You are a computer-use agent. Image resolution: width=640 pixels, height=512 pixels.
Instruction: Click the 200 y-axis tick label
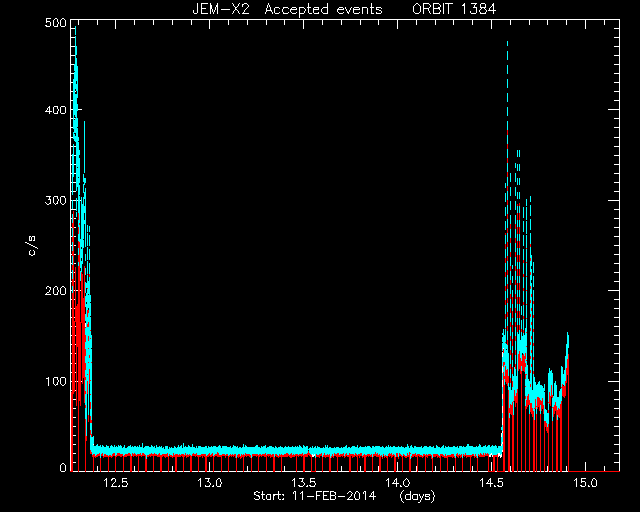(56, 291)
